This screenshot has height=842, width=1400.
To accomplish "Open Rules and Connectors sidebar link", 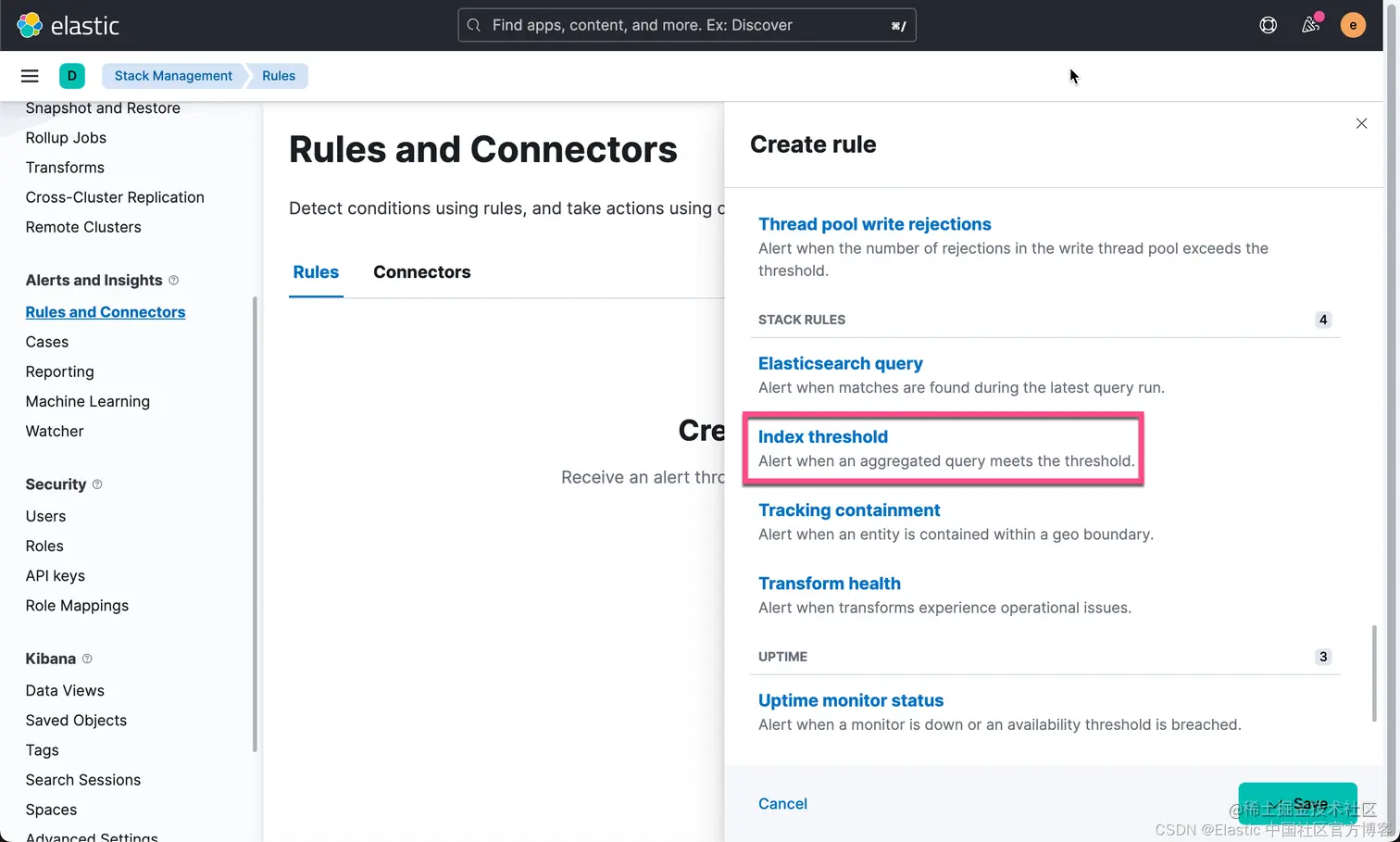I will click(106, 311).
